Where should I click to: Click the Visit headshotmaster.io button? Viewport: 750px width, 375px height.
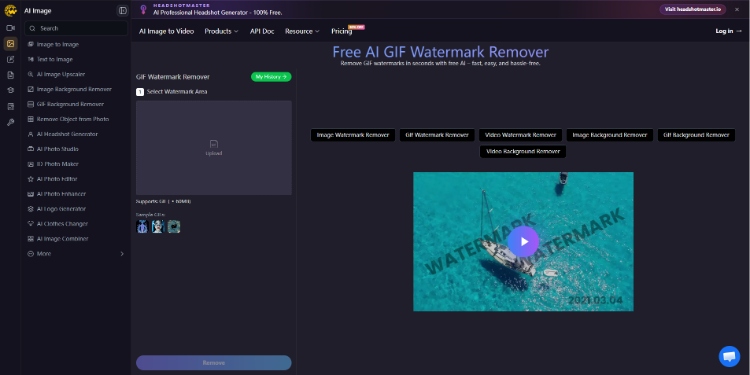(693, 10)
